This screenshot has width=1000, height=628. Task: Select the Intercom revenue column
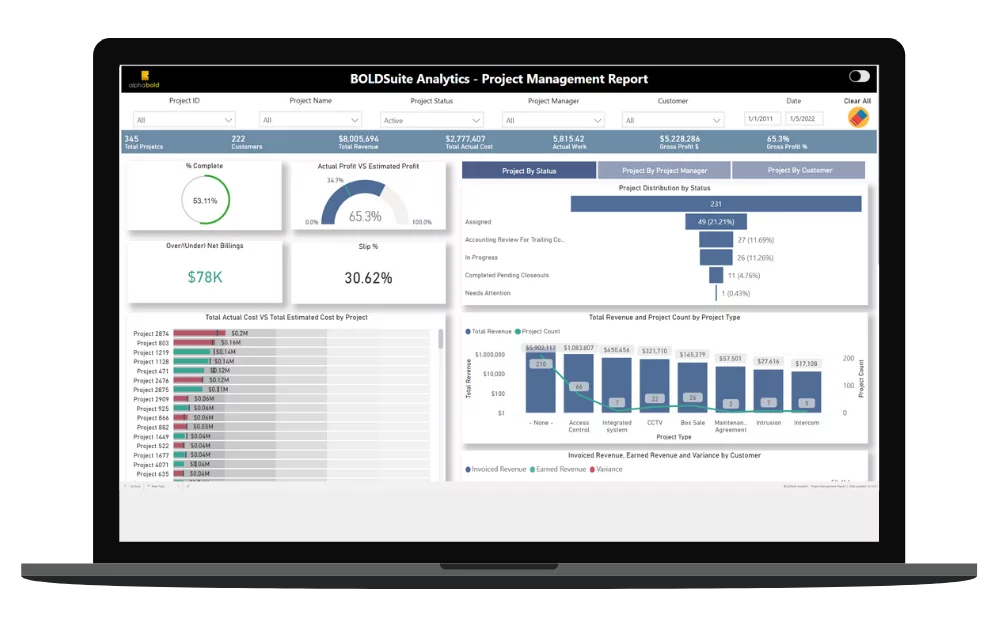pos(806,392)
